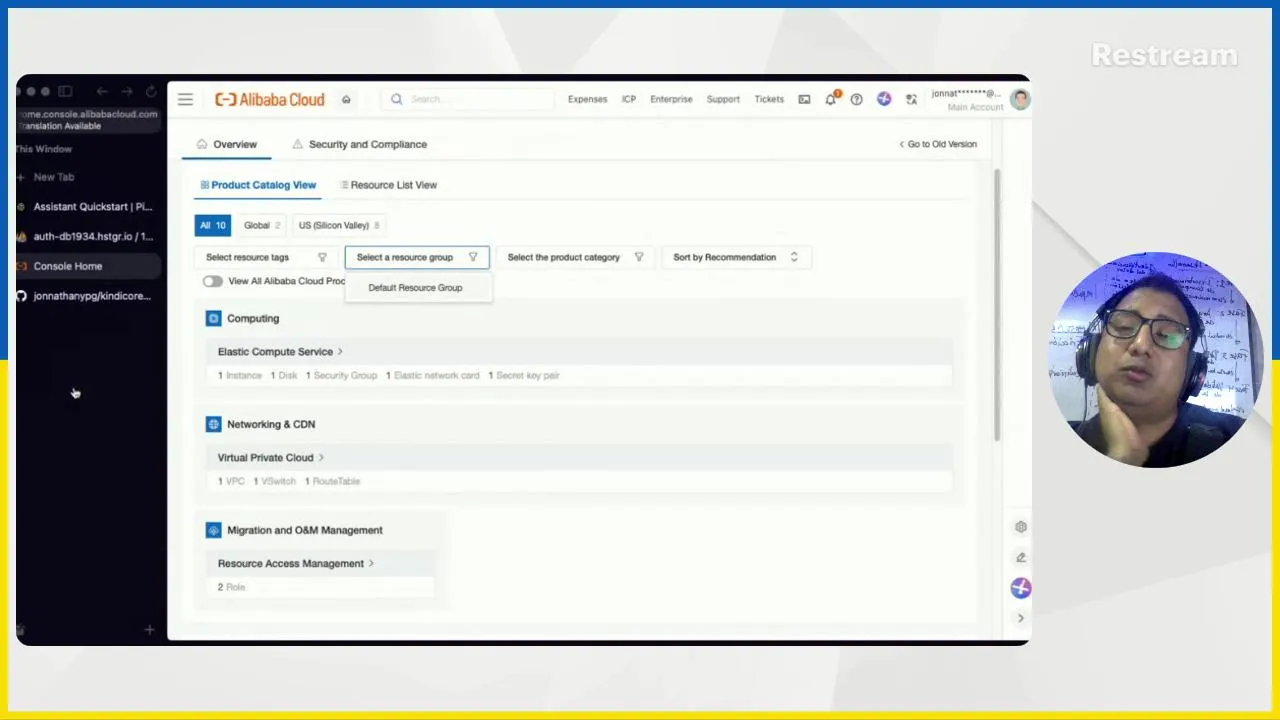This screenshot has height=720, width=1280.
Task: Click the 1 RouteTable link
Action: (332, 482)
